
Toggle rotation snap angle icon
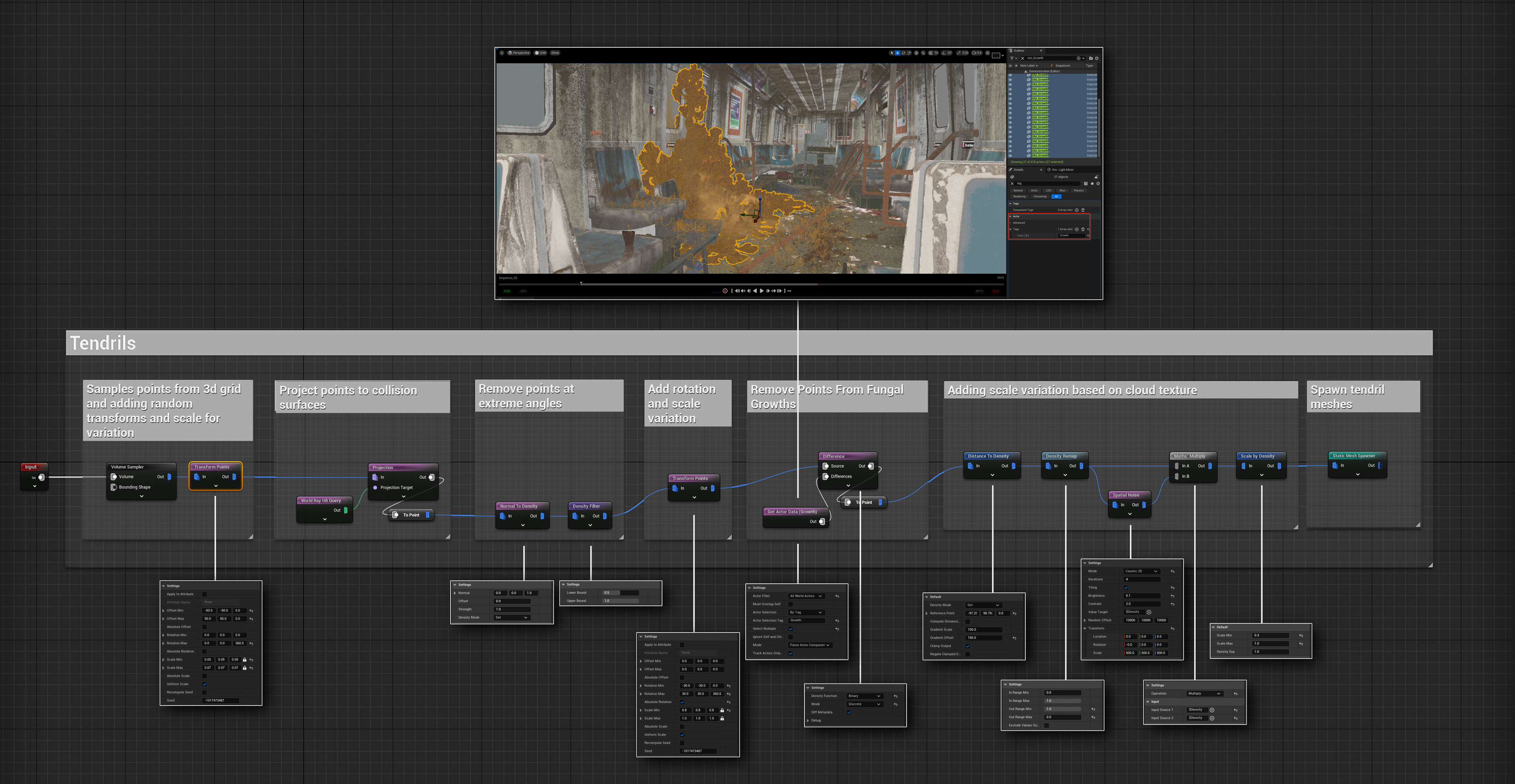click(944, 53)
